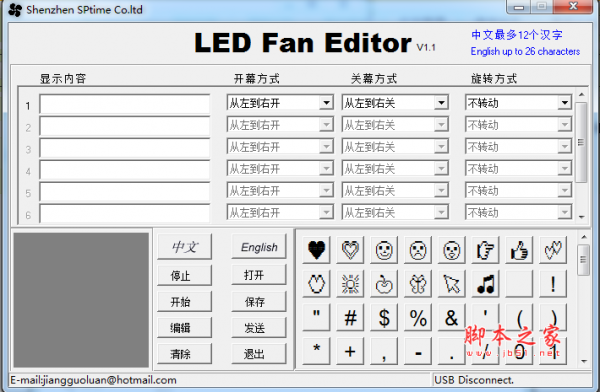Insert the period symbol
Viewport: 600px width, 392px height.
click(x=452, y=351)
